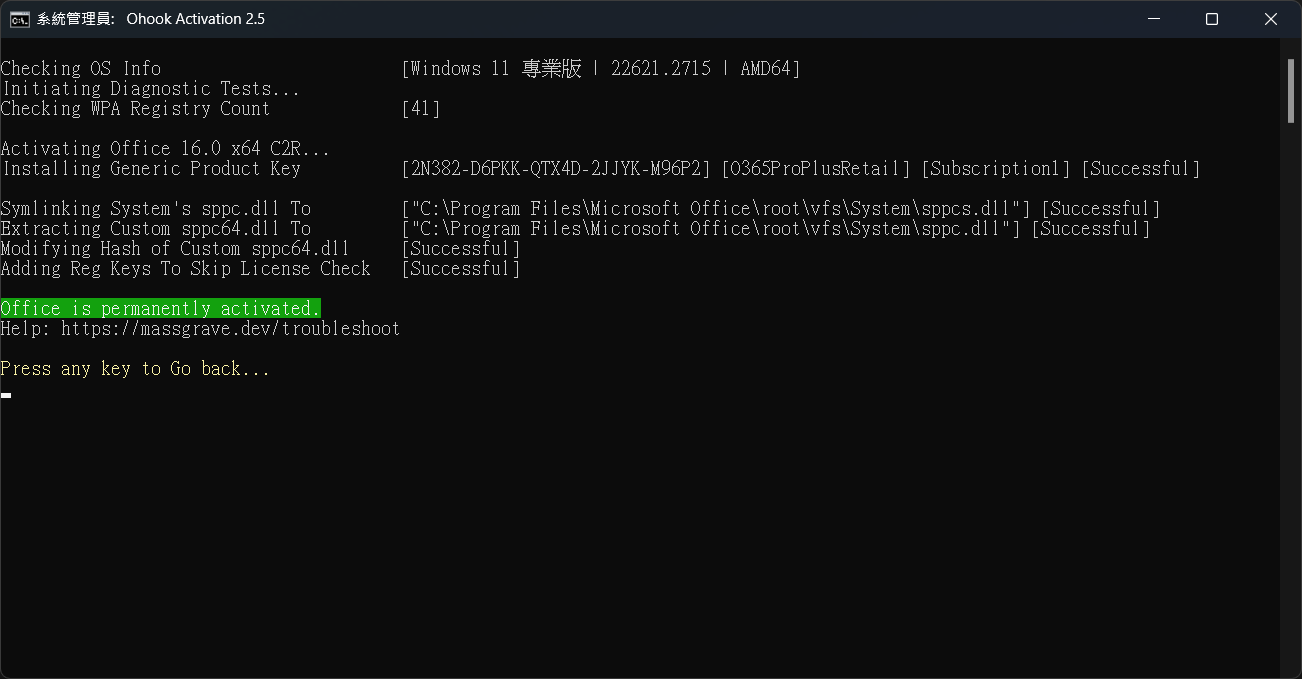Image resolution: width=1302 pixels, height=679 pixels.
Task: Click the O365ProPlusRetail label
Action: (x=816, y=169)
